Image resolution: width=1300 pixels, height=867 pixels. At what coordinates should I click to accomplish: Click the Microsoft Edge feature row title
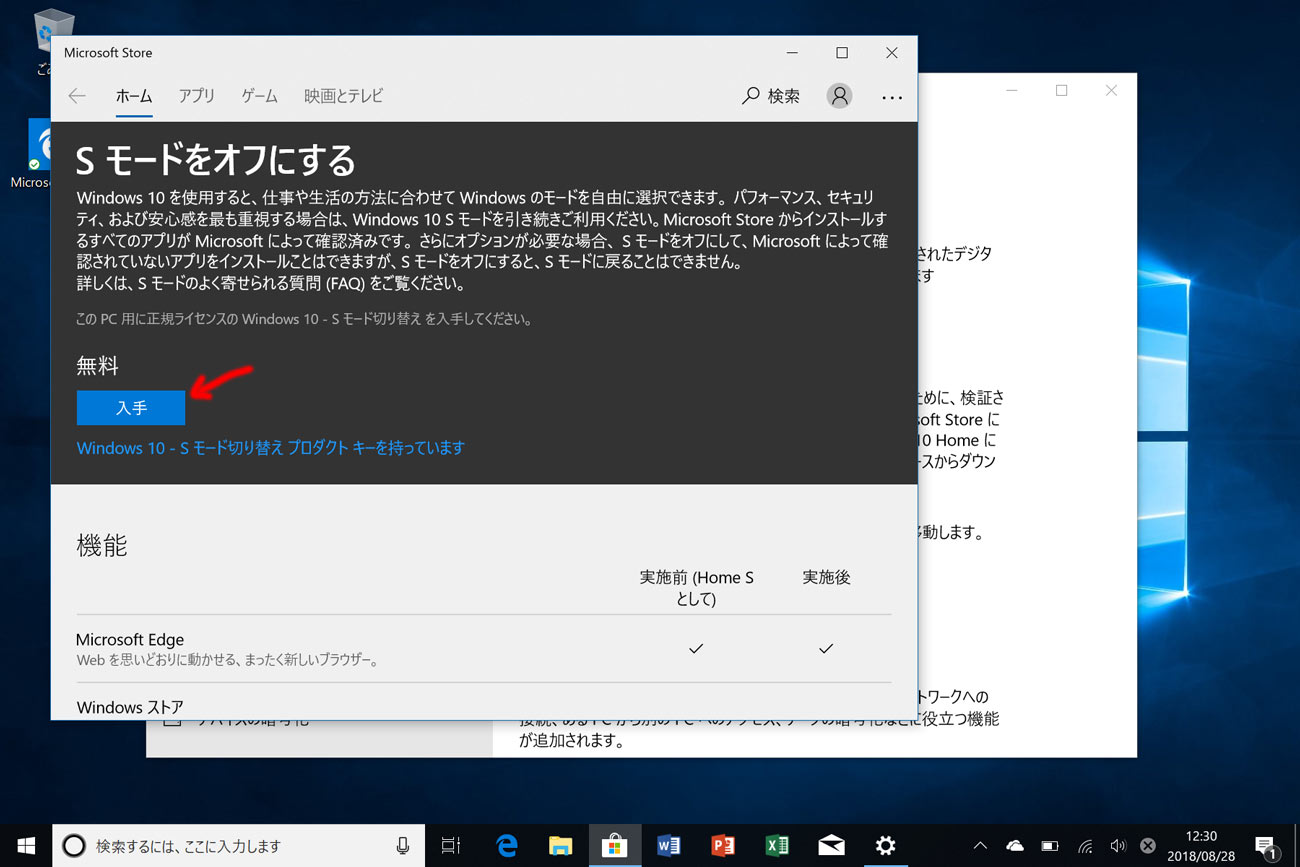pyautogui.click(x=130, y=640)
